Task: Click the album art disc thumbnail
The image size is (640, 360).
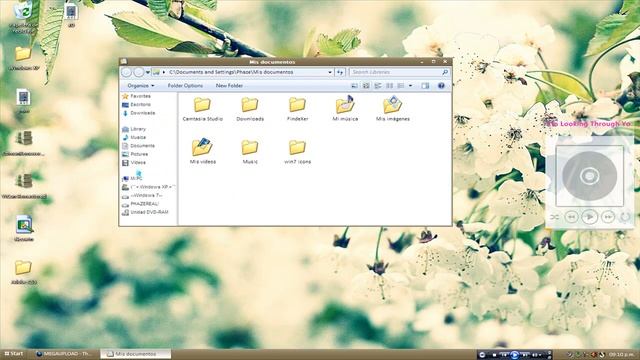Action: point(589,176)
